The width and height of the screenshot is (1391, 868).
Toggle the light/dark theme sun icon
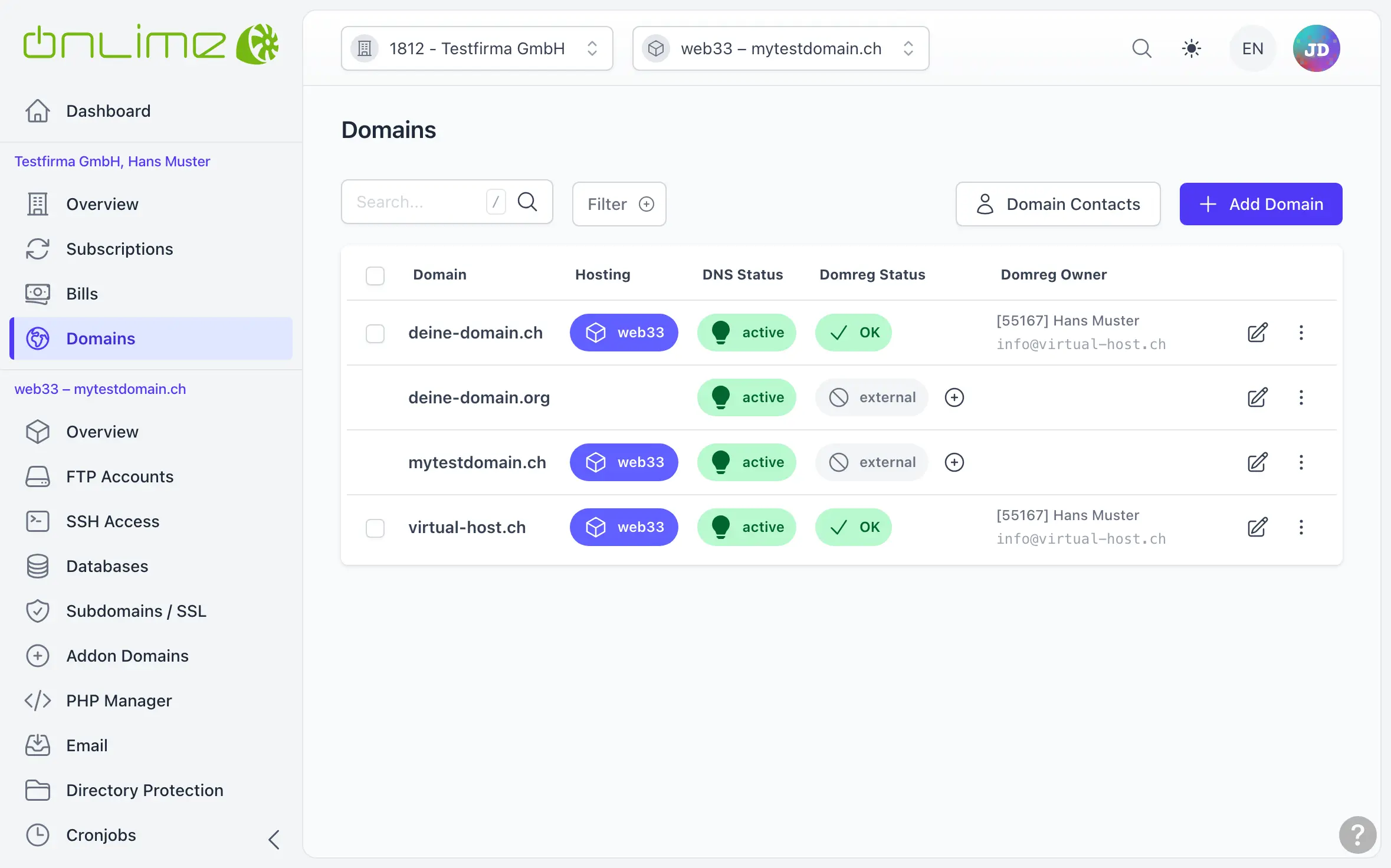1191,48
